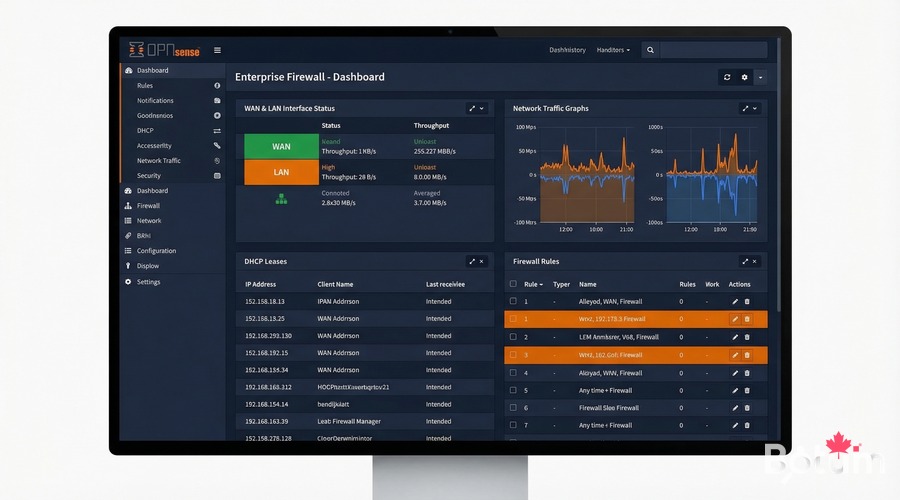Close the DHCP Leases widget
900x500 pixels.
pos(482,262)
